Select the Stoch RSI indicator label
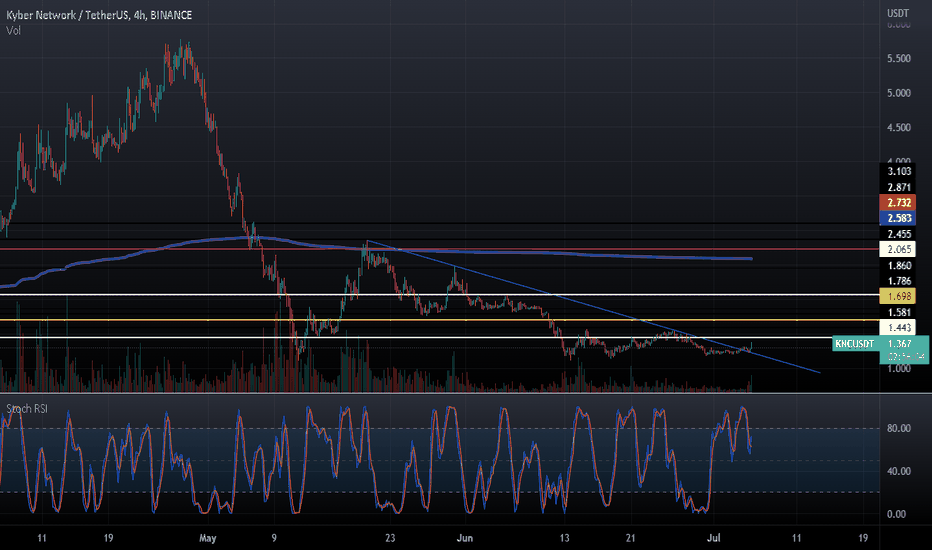Viewport: 932px width, 550px height. pos(27,408)
